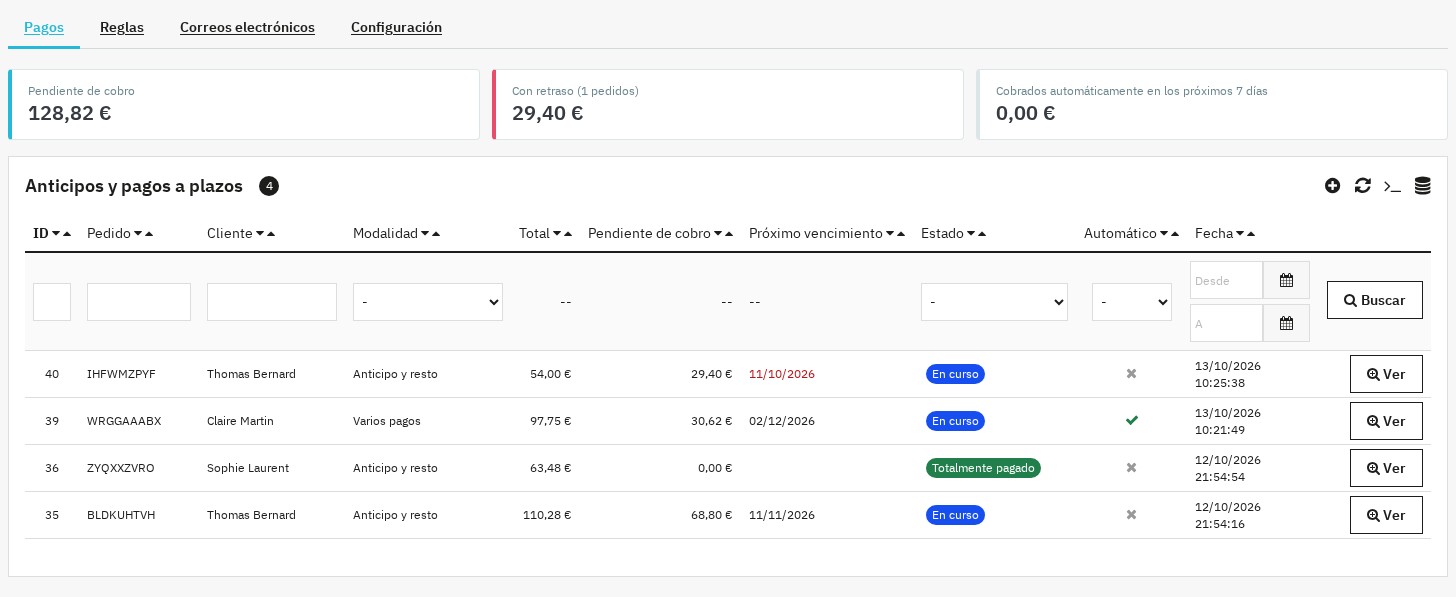1456x597 pixels.
Task: Click the database export icon
Action: tap(1422, 186)
